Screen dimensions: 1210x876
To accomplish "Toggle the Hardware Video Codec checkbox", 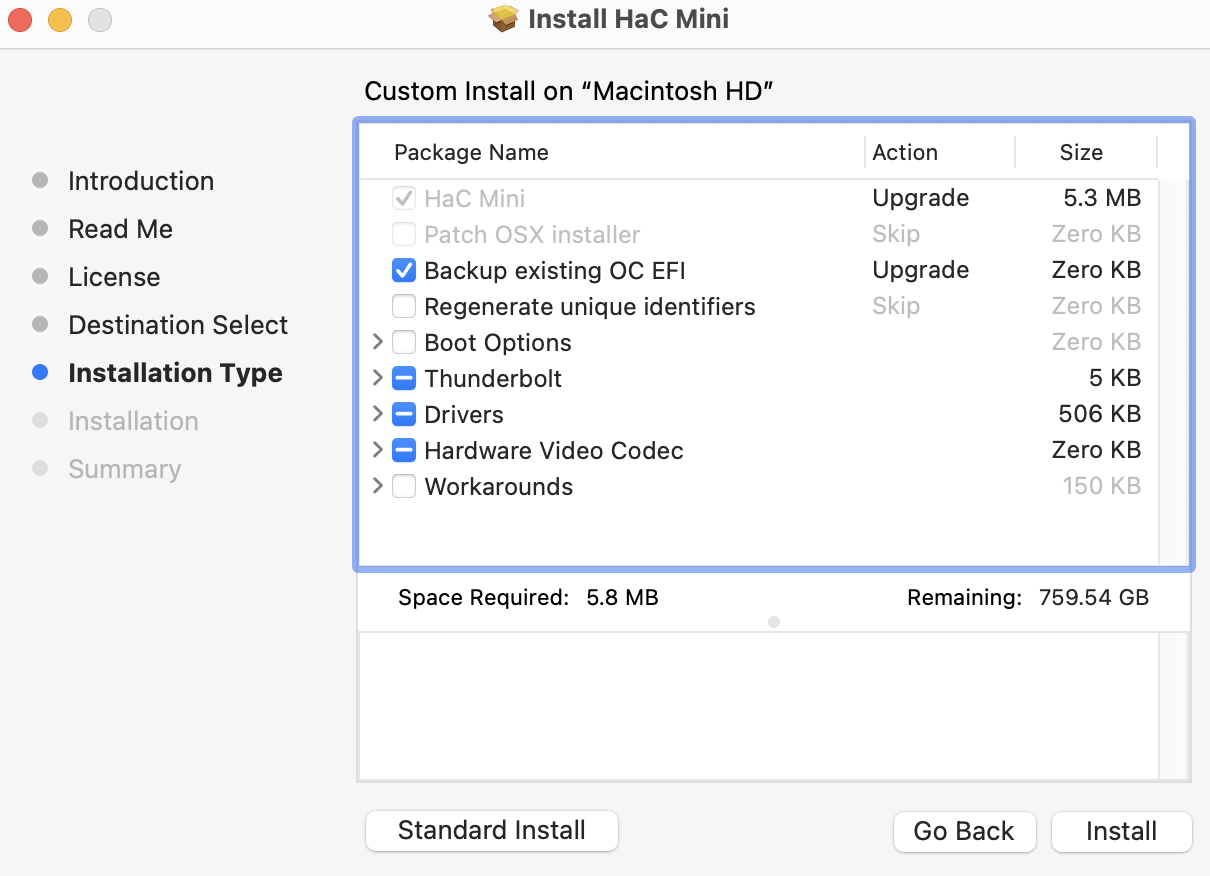I will [404, 451].
